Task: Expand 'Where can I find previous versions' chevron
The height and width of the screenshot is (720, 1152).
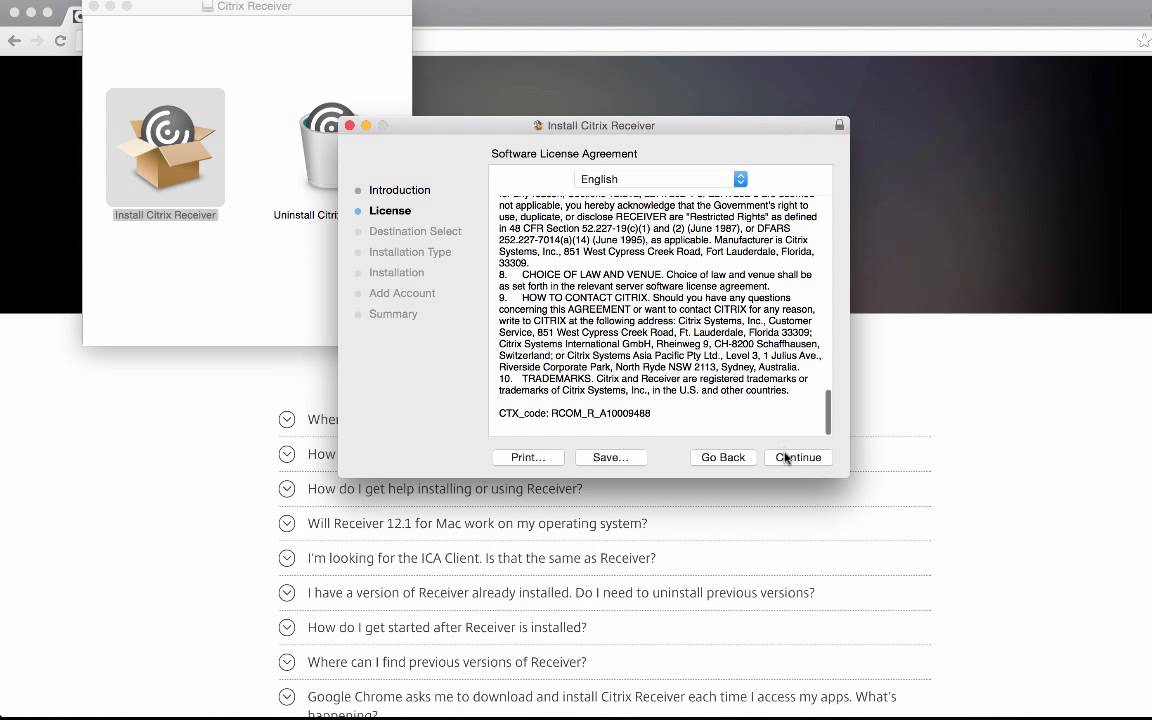Action: click(287, 662)
